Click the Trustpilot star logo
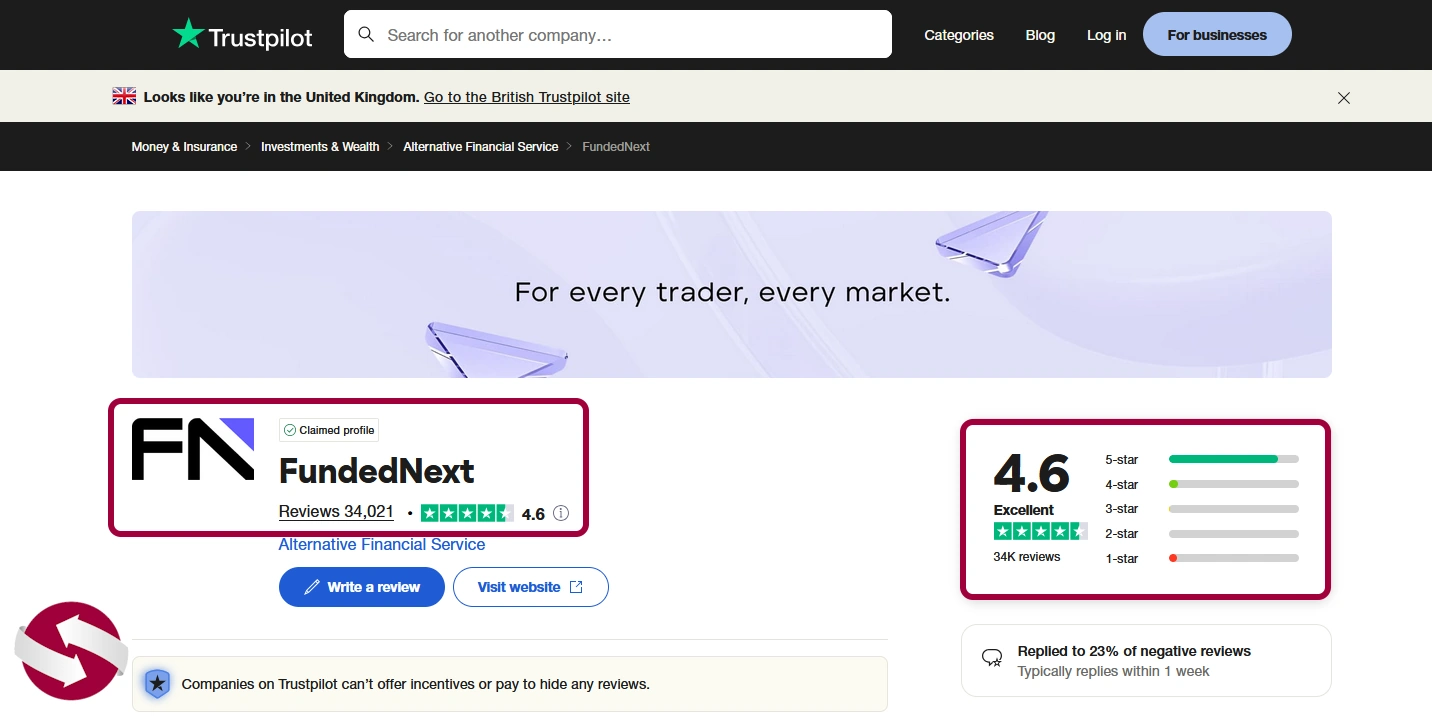1432x717 pixels. tap(188, 34)
